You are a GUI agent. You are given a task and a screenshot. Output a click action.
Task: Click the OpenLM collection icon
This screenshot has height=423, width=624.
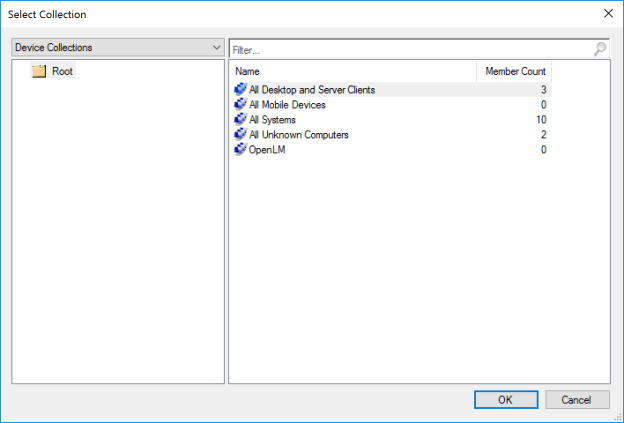(x=240, y=150)
